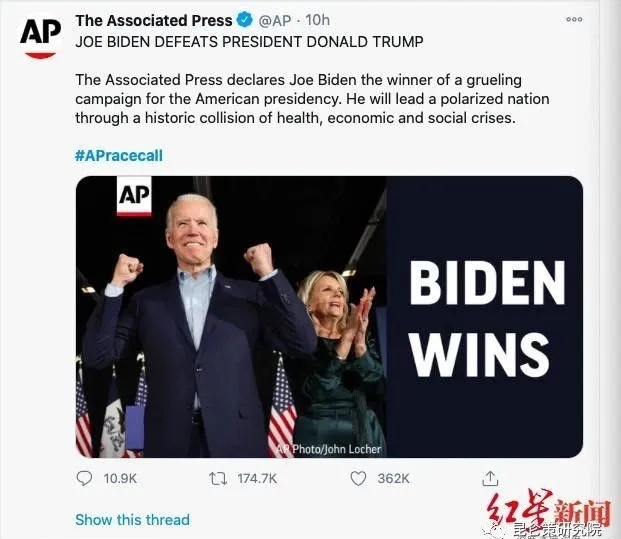Click the AP profile avatar logo

click(41, 38)
